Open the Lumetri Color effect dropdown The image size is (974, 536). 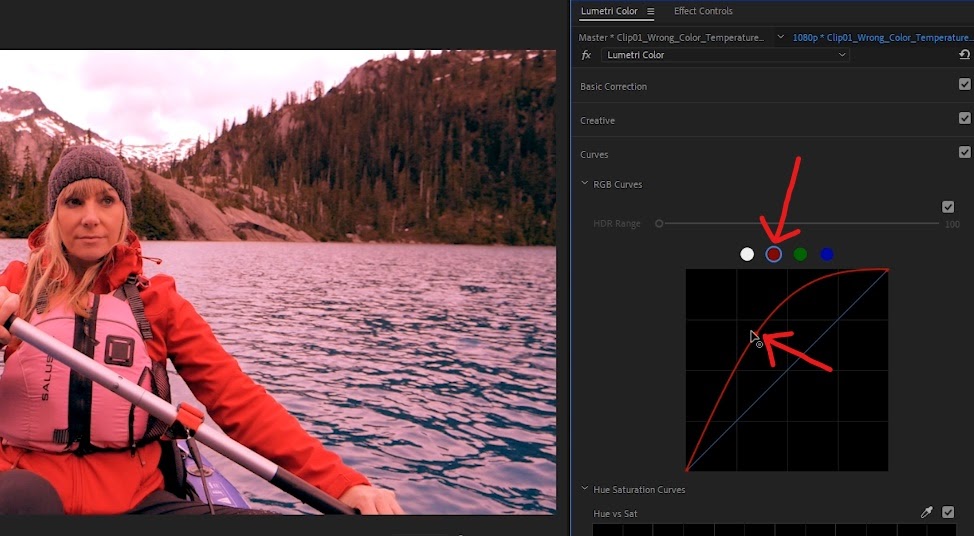(725, 55)
